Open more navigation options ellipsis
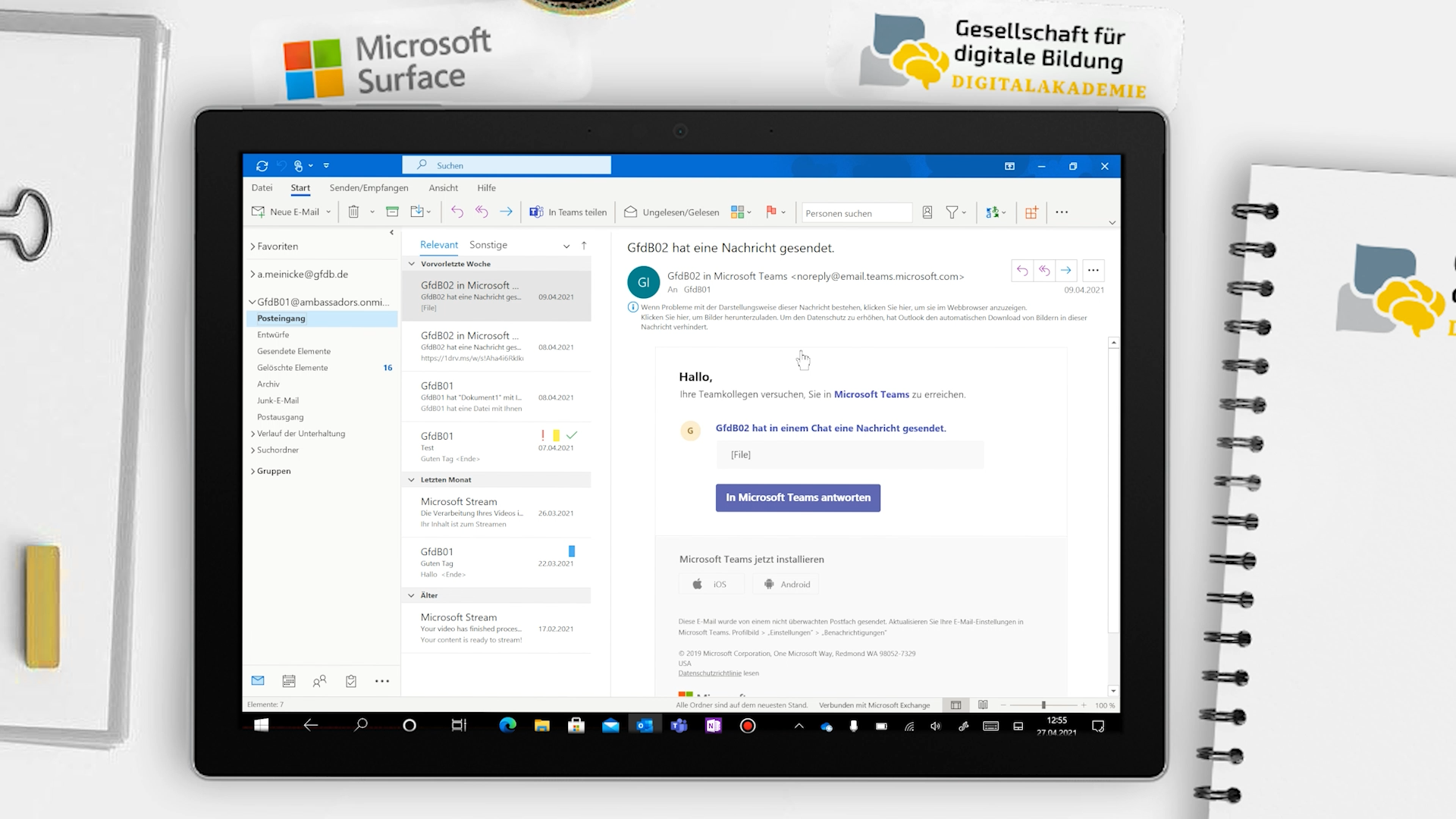The image size is (1456, 819). pos(382,681)
